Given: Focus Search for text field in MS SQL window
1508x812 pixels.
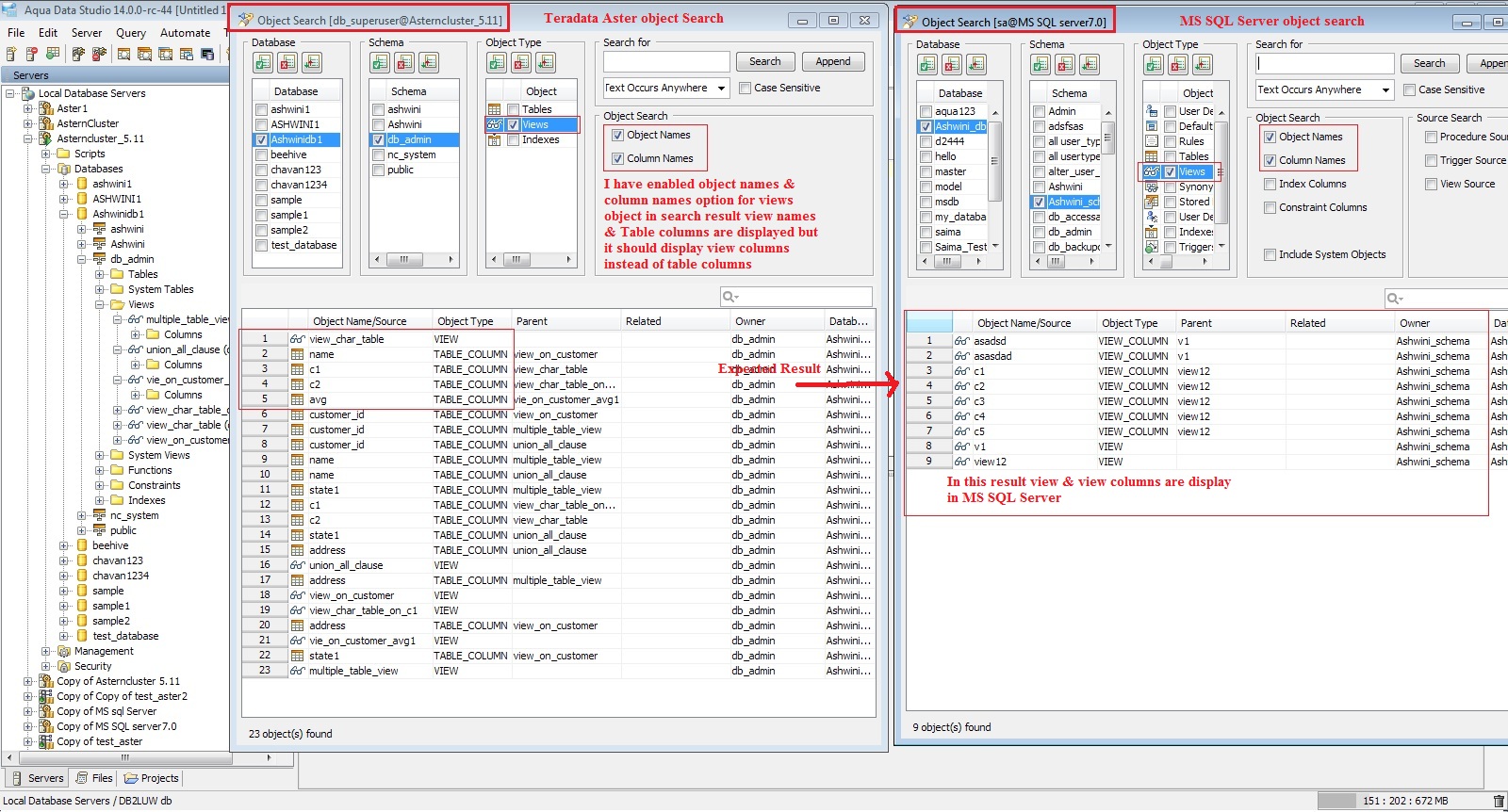Looking at the screenshot, I should [x=1324, y=63].
